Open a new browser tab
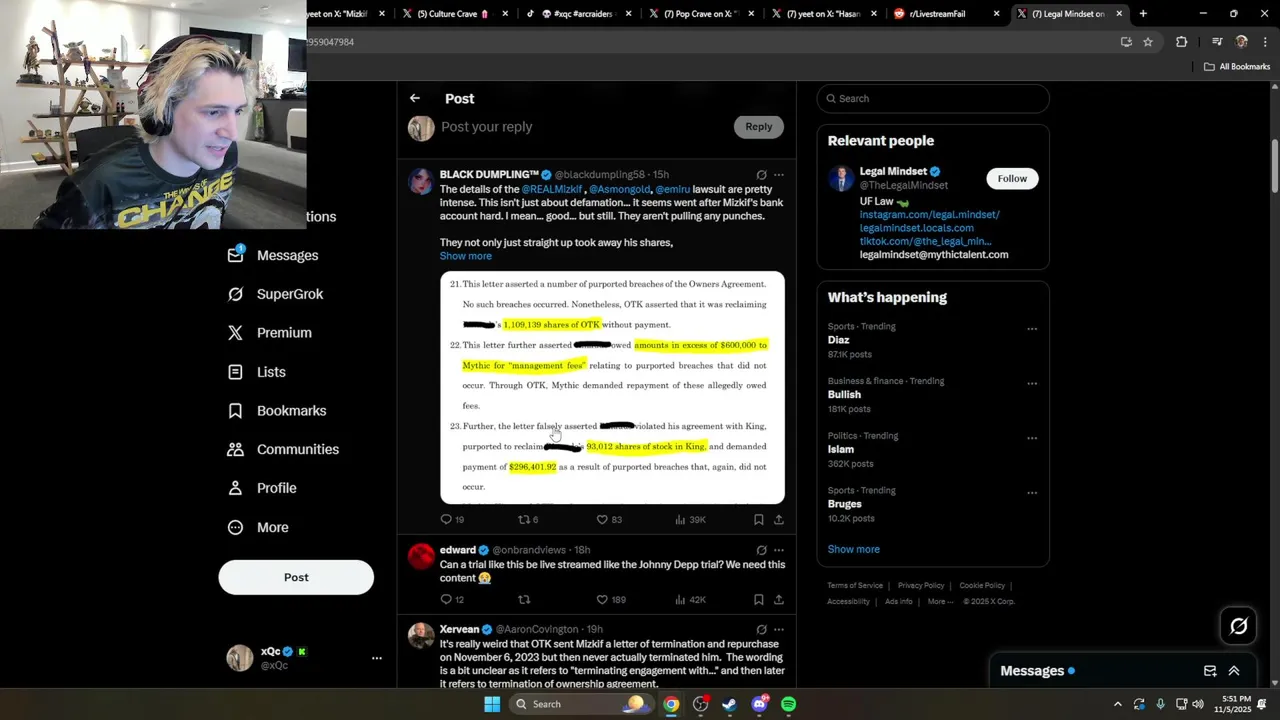The height and width of the screenshot is (720, 1280). tap(1143, 14)
